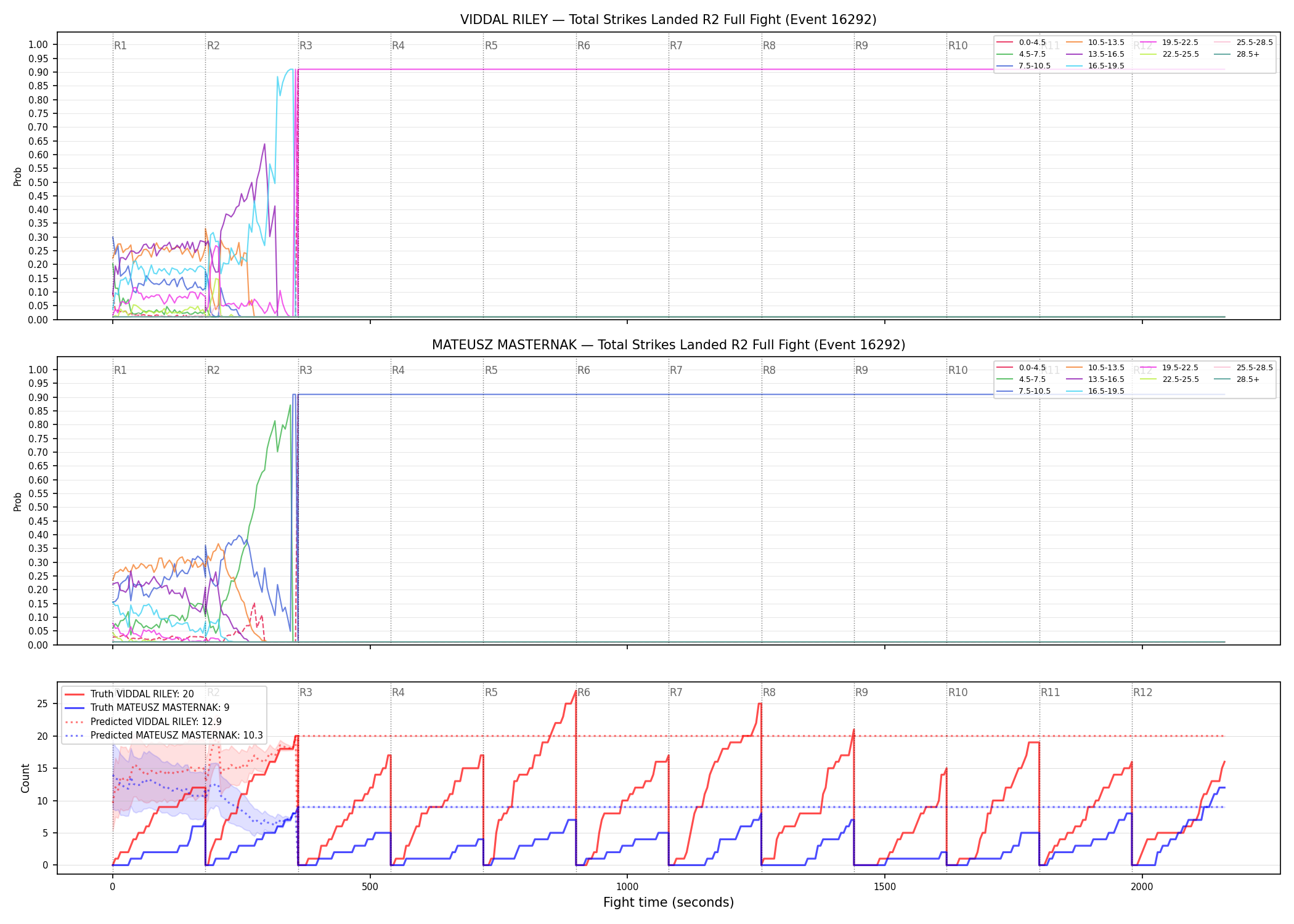This screenshot has height=924, width=1294.
Task: Click the Count y-axis label
Action: [25, 778]
